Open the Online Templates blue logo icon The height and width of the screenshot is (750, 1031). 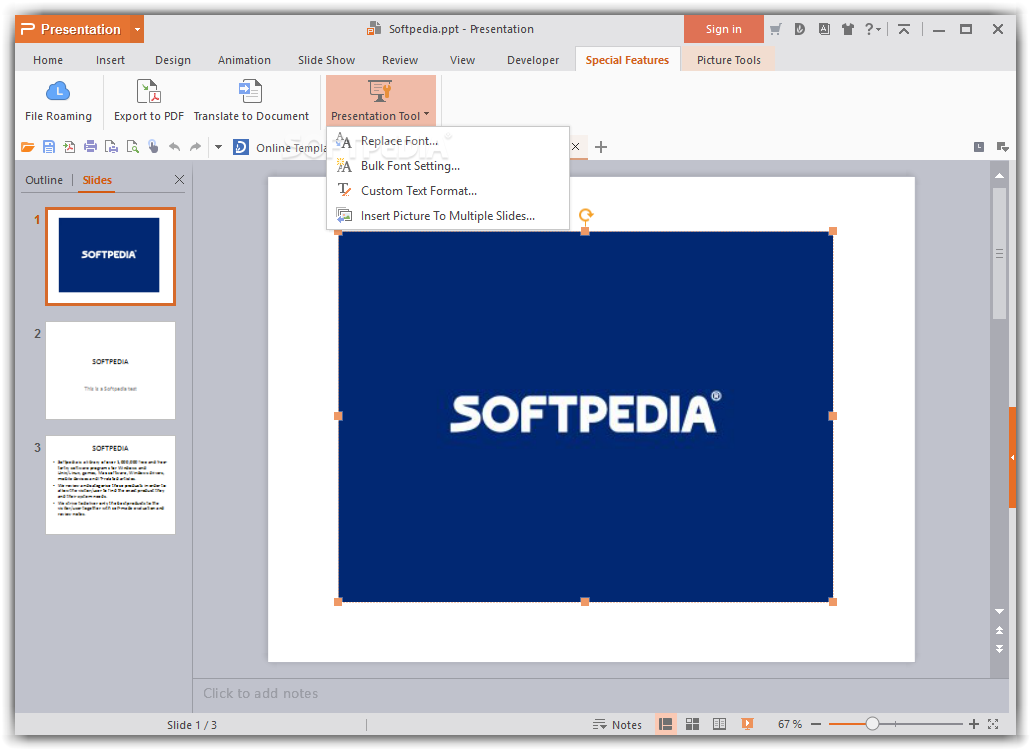click(241, 147)
